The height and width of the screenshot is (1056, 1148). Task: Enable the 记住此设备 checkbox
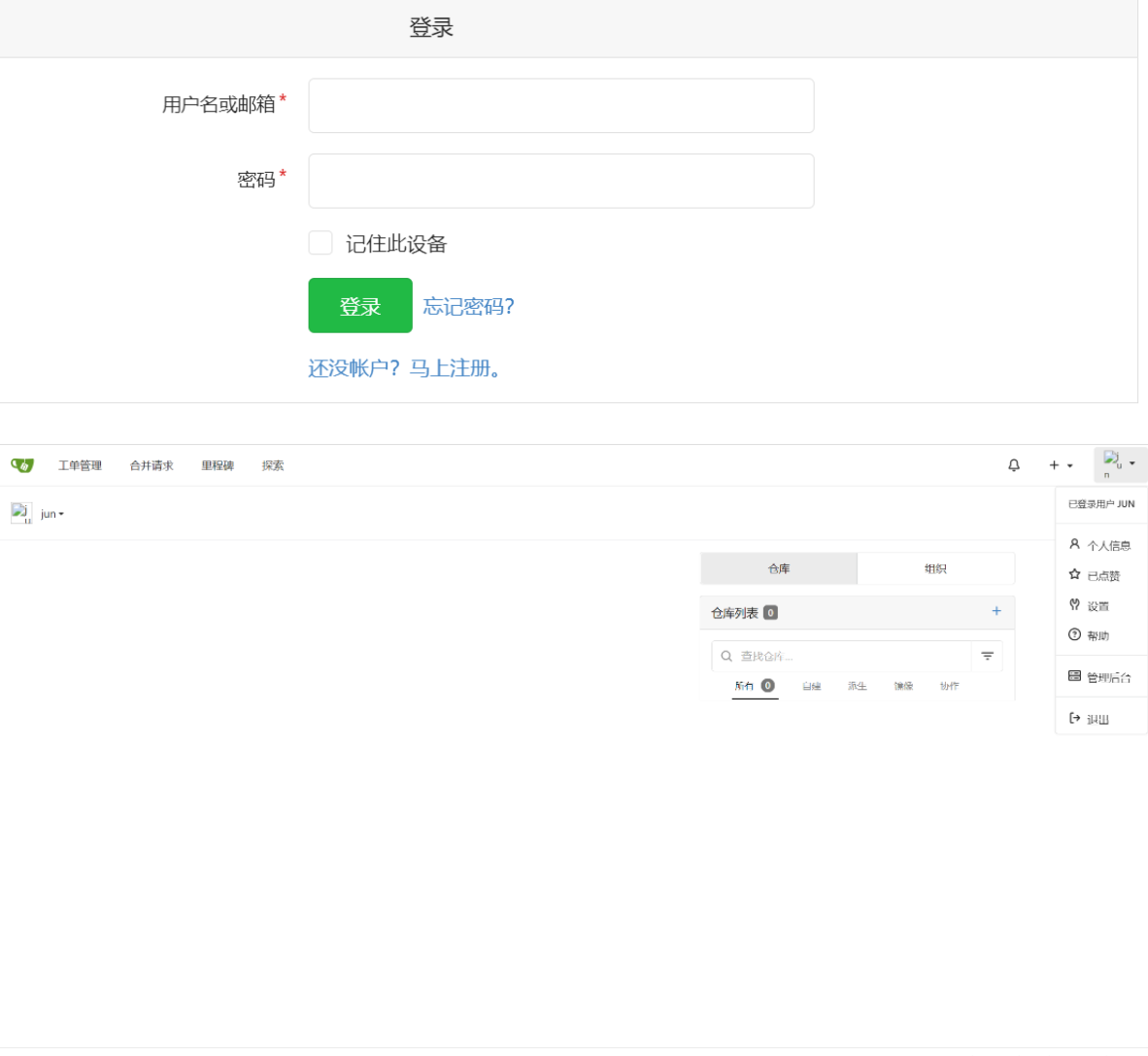(321, 243)
